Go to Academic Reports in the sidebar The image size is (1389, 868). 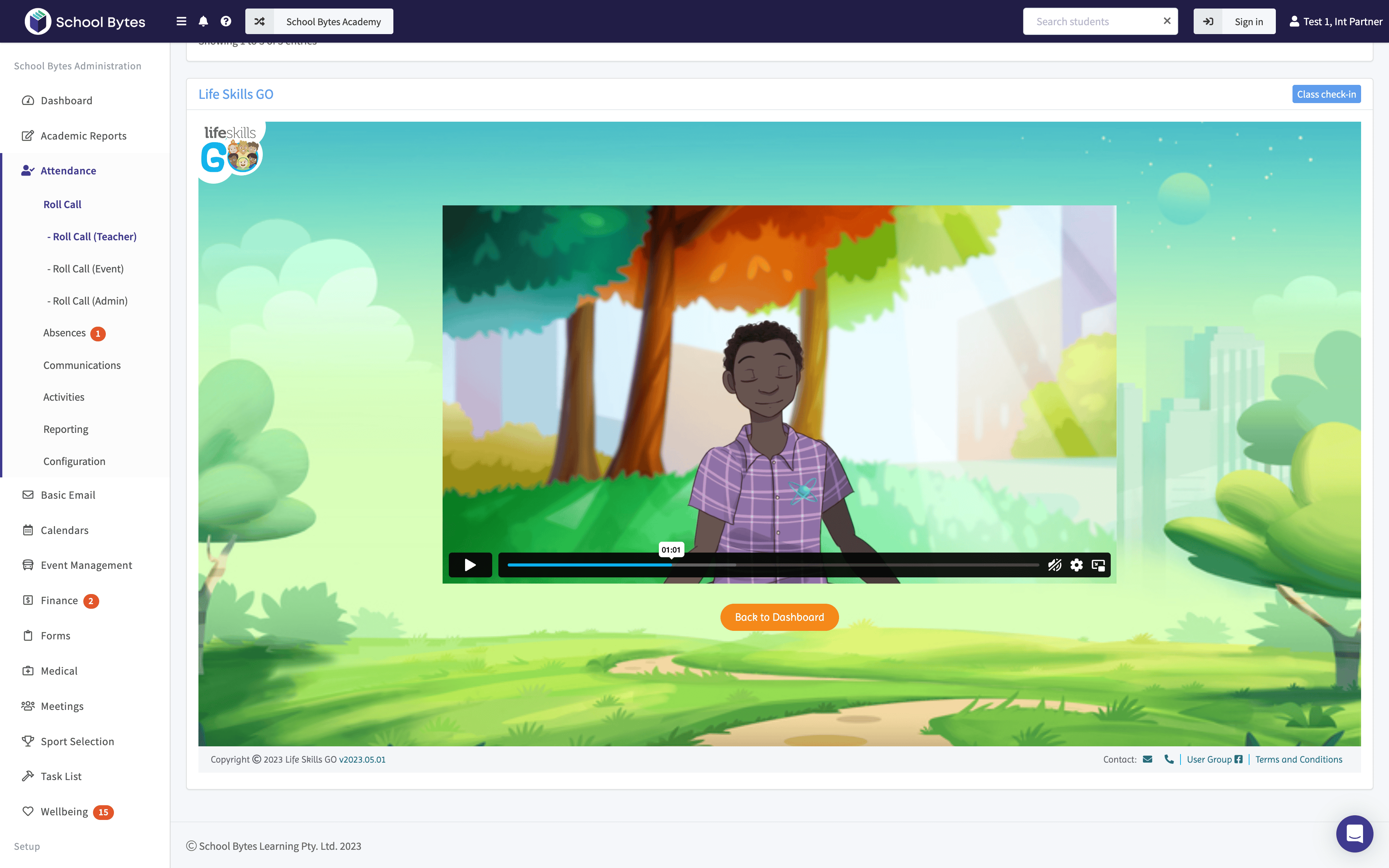tap(83, 136)
